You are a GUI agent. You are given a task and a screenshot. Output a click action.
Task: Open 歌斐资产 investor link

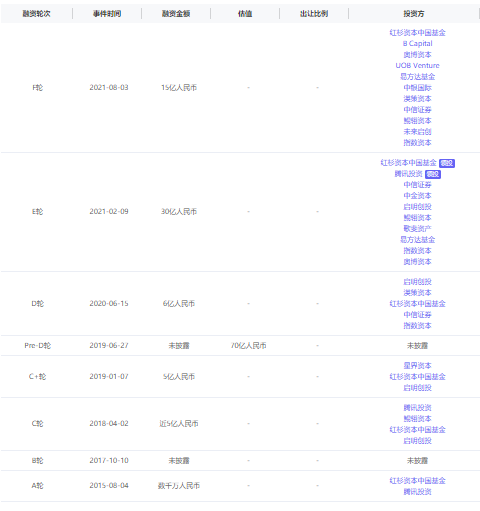(x=417, y=229)
